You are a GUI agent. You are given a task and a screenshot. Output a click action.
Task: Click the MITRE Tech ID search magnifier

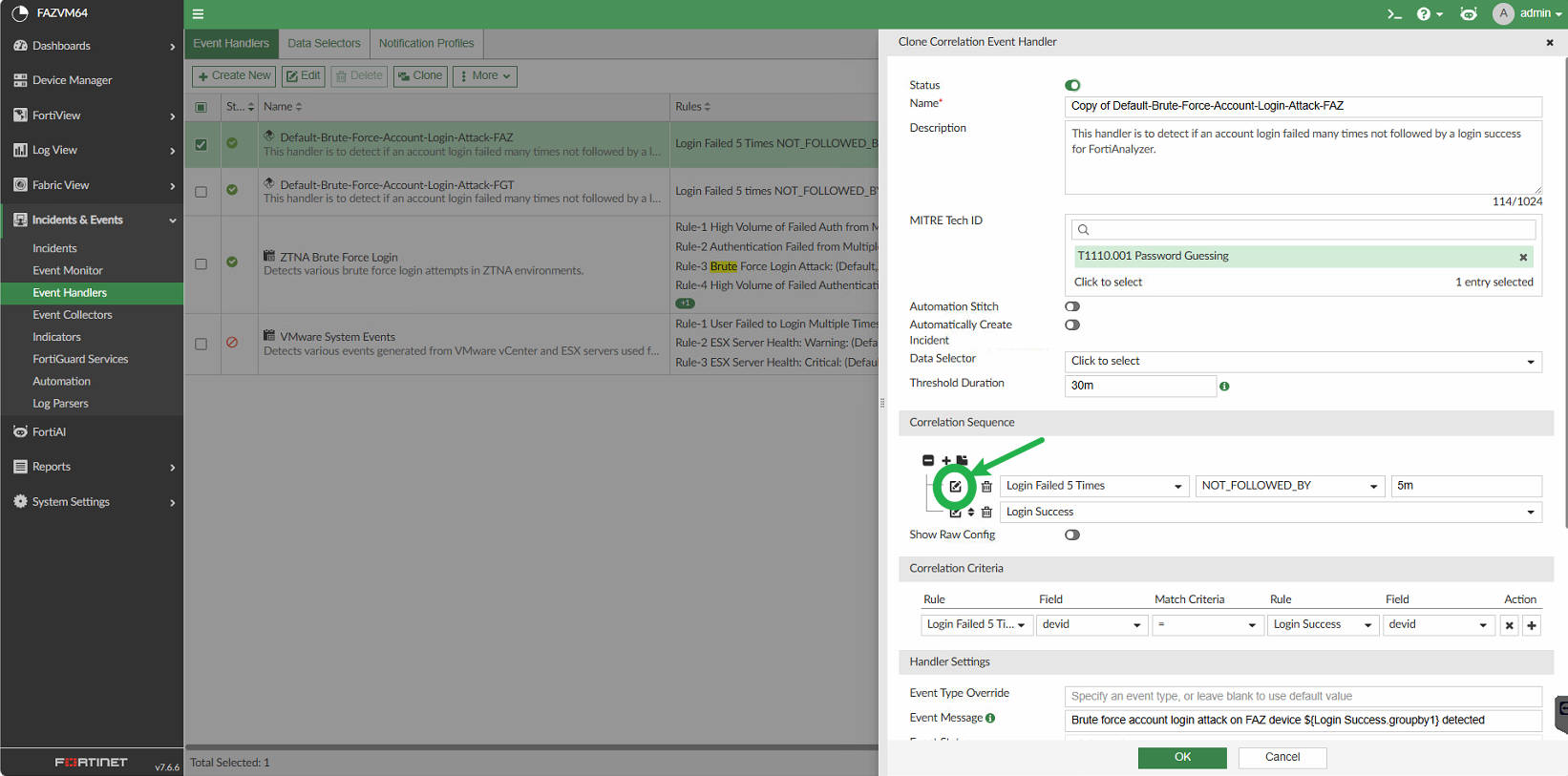[x=1083, y=230]
